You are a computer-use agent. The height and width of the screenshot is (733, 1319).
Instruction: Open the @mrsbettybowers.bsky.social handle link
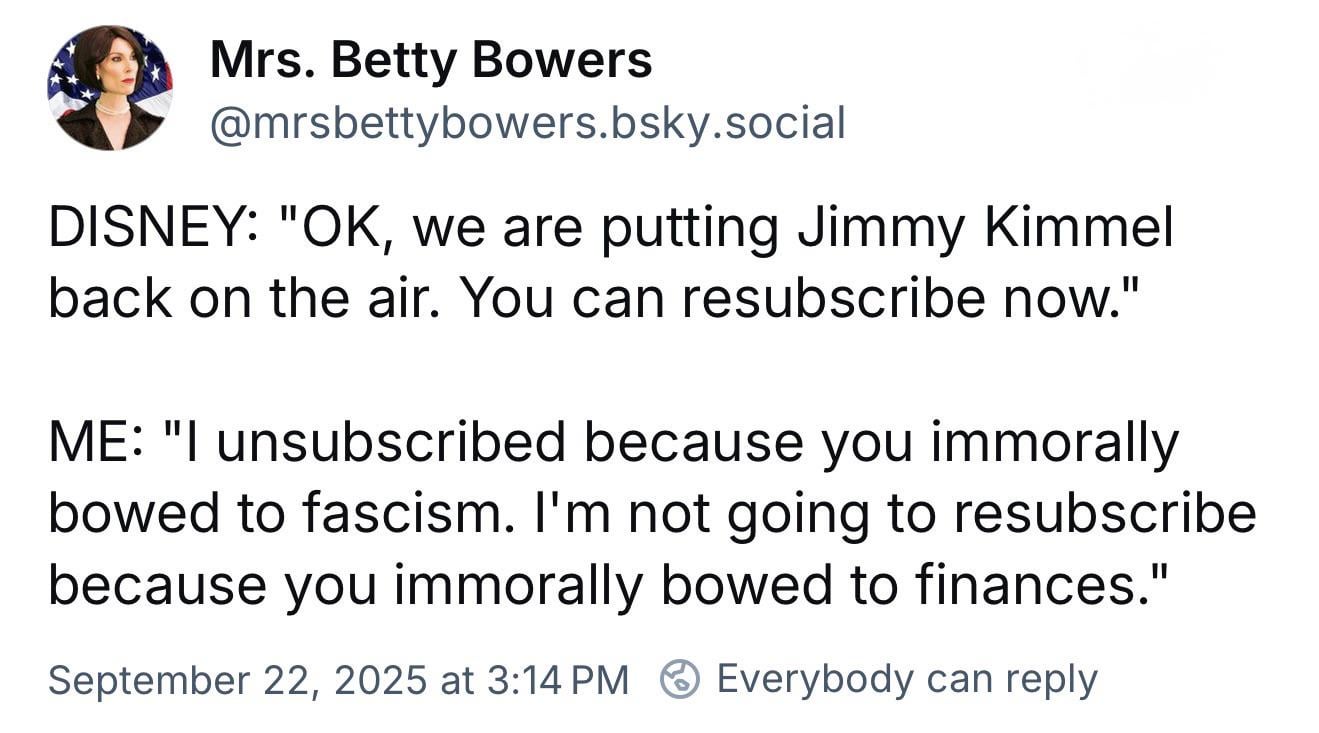pyautogui.click(x=527, y=122)
